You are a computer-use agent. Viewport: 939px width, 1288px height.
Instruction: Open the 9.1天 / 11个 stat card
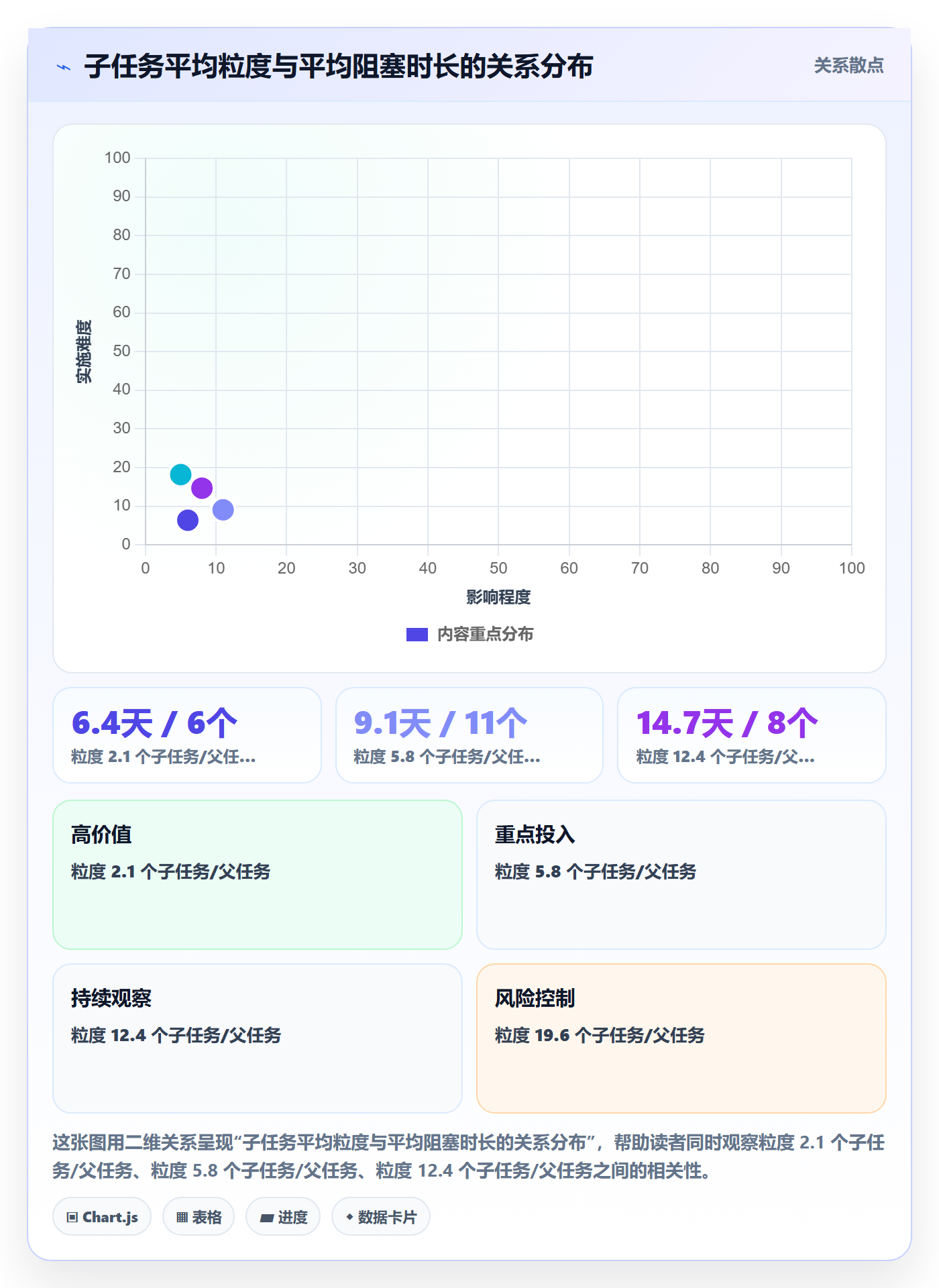[469, 735]
